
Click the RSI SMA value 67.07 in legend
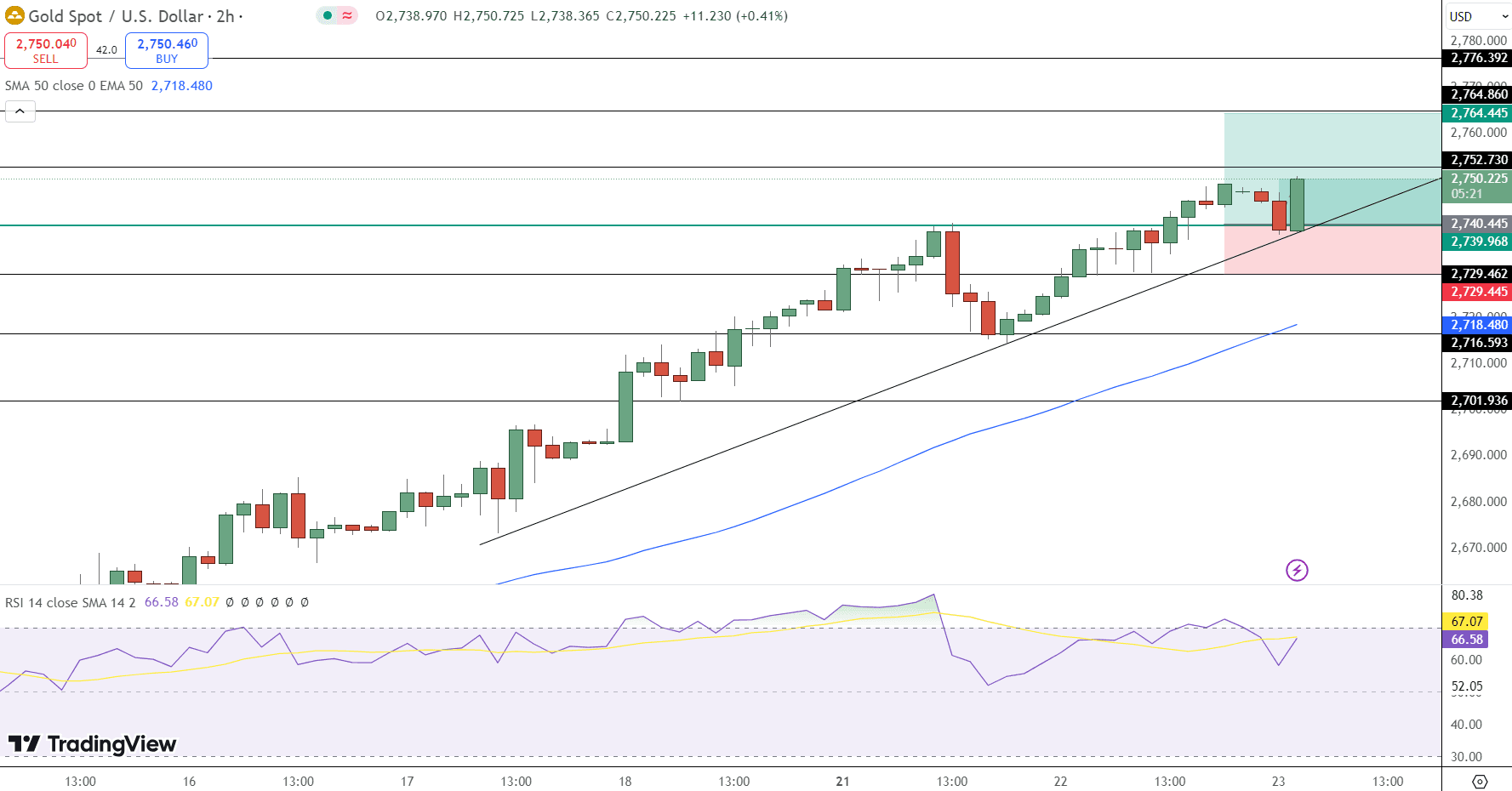click(x=202, y=602)
